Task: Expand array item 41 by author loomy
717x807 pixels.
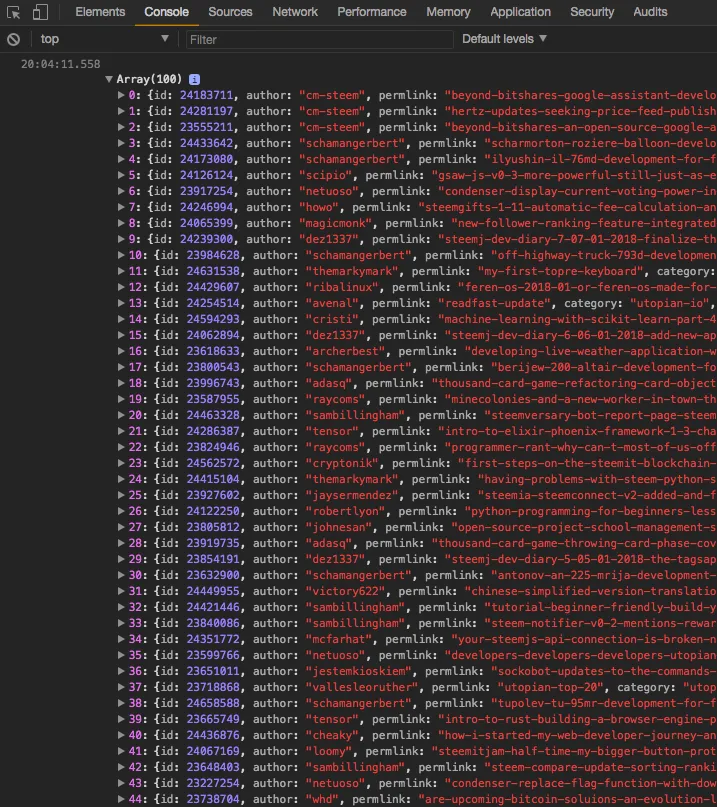Action: (x=121, y=751)
